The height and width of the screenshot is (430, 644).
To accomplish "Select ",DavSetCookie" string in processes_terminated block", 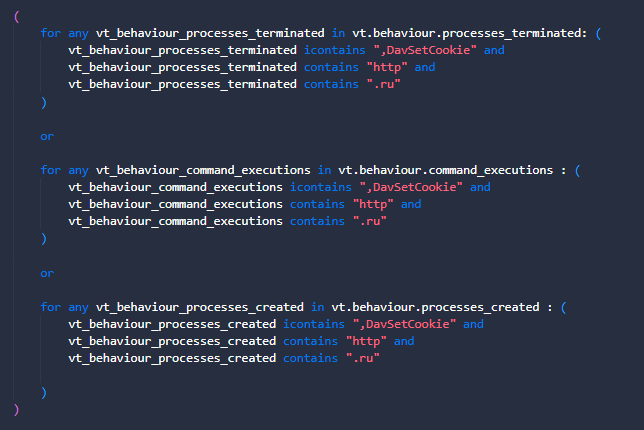I will click(425, 51).
